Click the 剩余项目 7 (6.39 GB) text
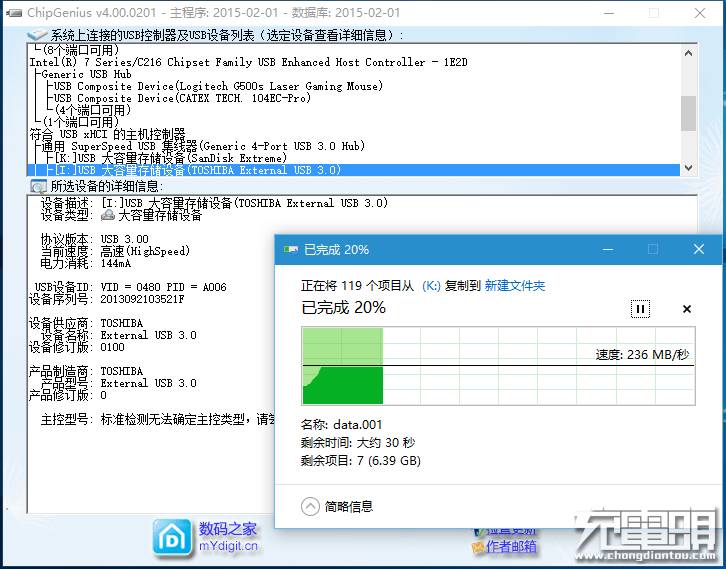 click(360, 461)
